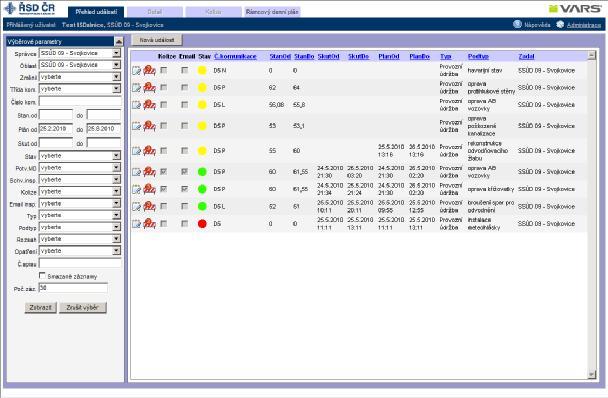Open PDF for oprava křižovatky row
This screenshot has height=398, width=608.
pos(150,189)
